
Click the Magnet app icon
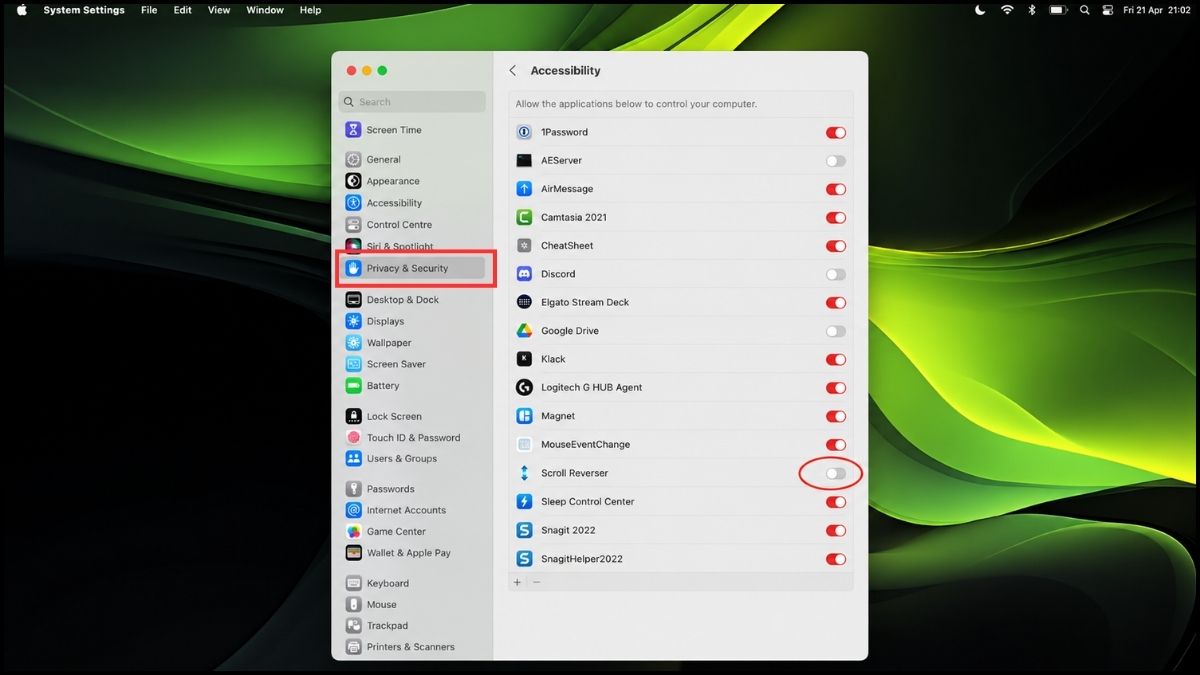click(524, 416)
